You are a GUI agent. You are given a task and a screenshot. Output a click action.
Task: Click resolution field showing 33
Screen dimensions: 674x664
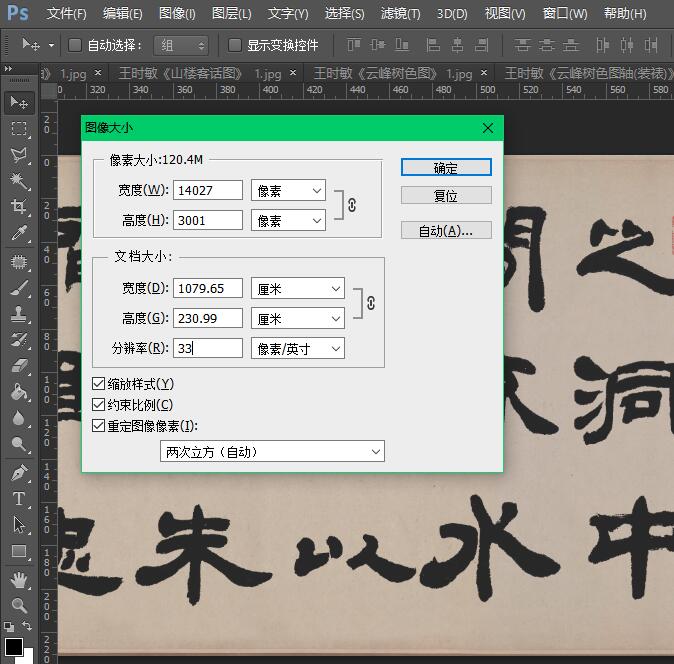click(x=208, y=349)
